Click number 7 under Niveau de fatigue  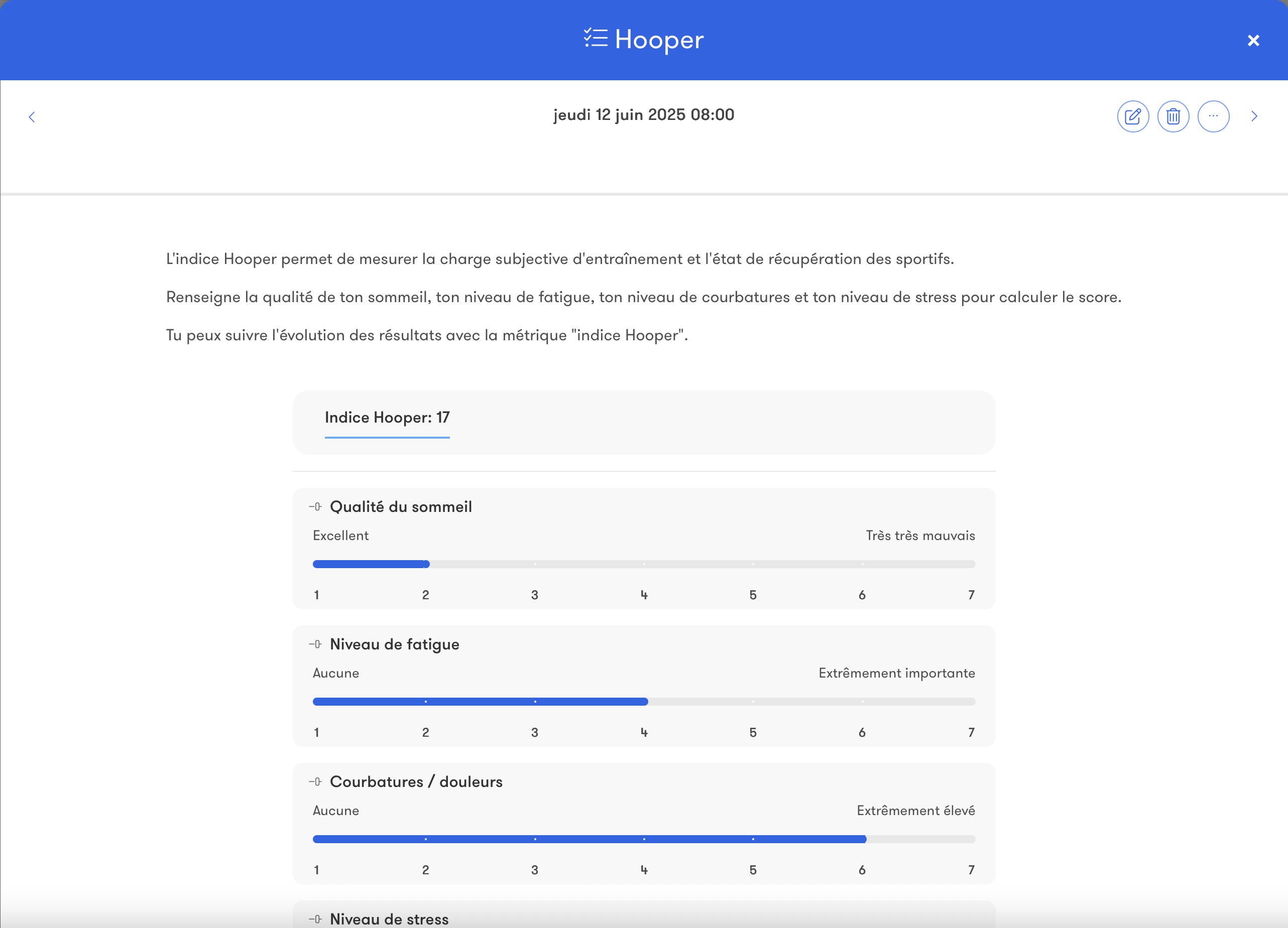[971, 732]
